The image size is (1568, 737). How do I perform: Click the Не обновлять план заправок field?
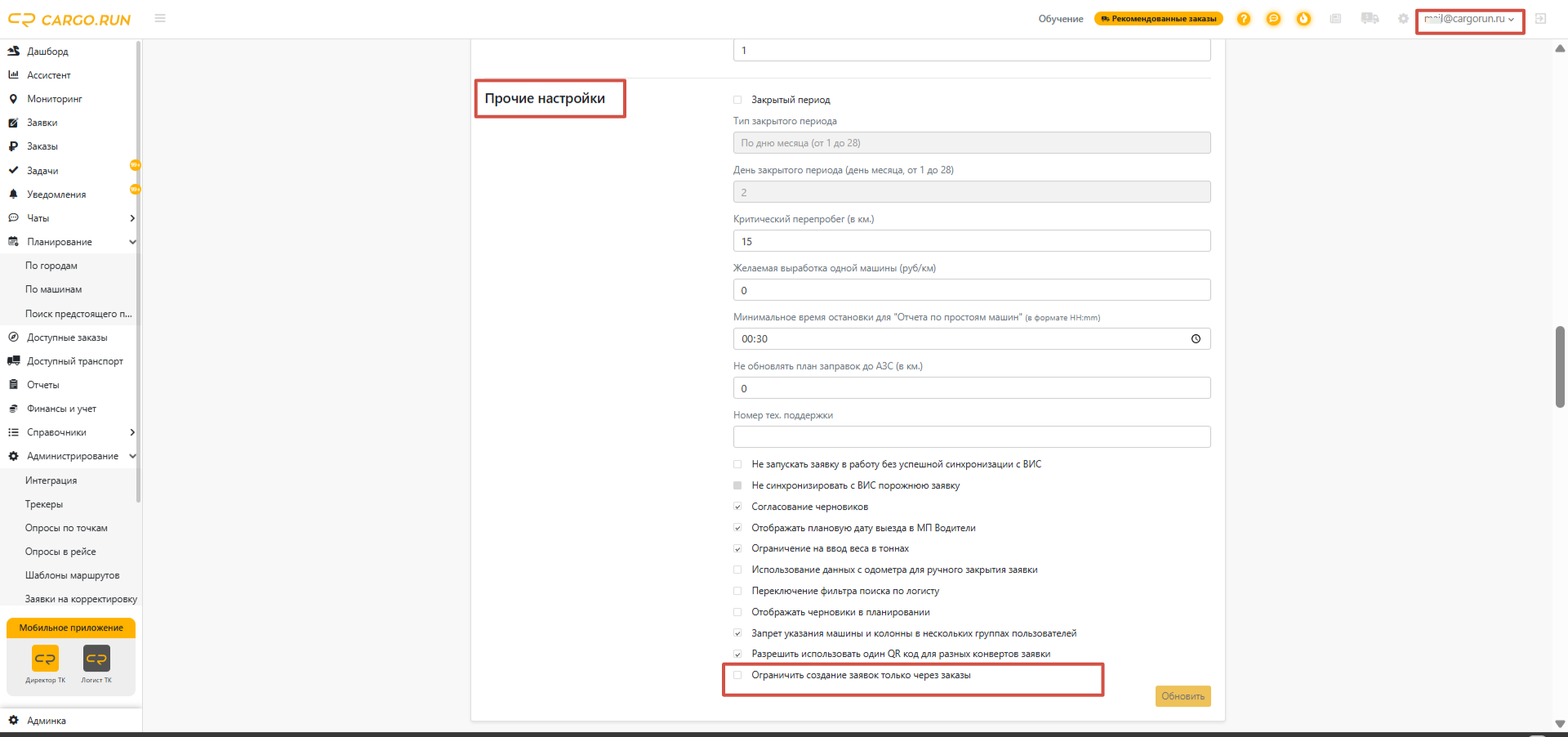click(x=972, y=388)
